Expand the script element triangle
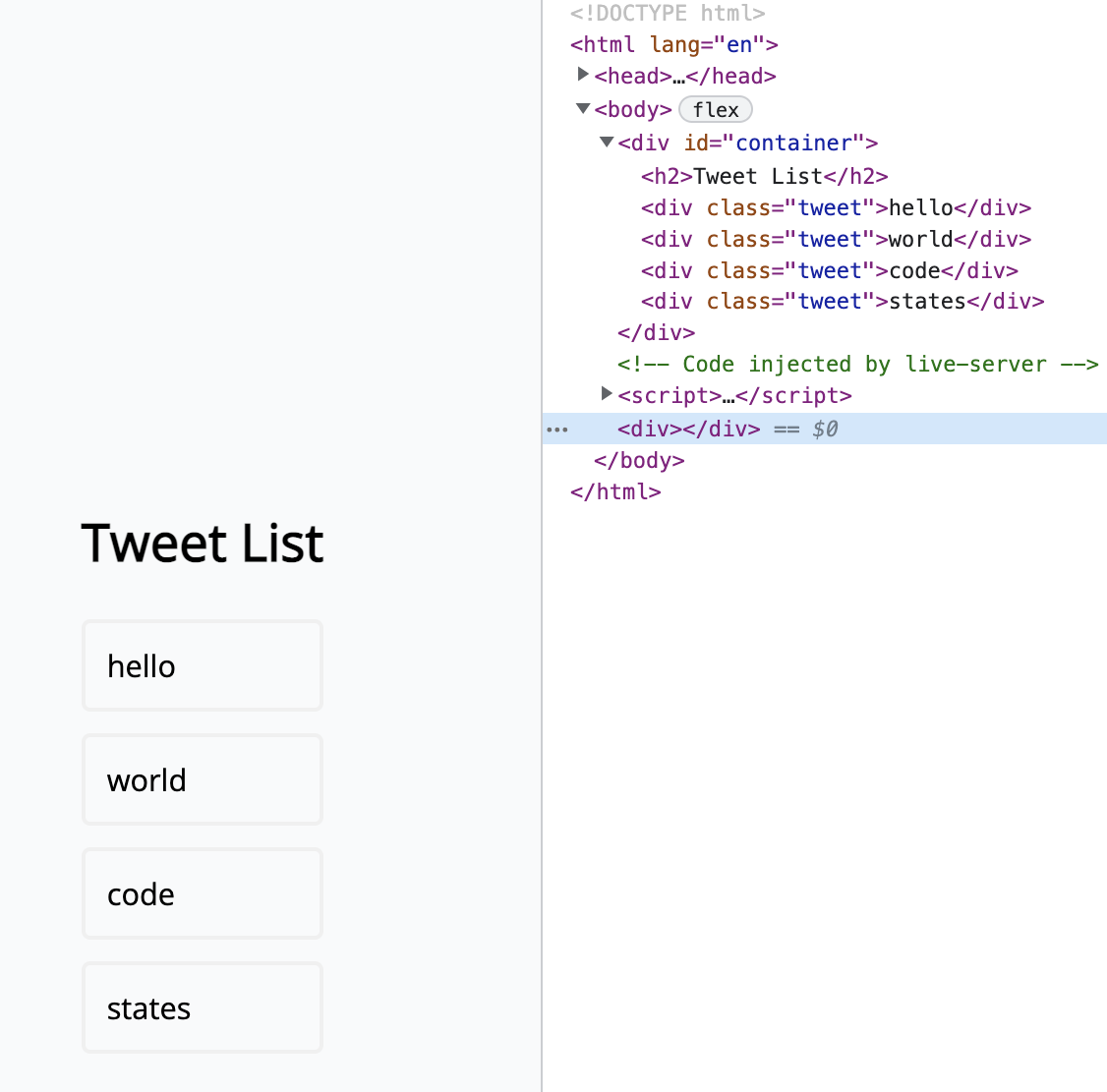This screenshot has width=1107, height=1092. click(x=607, y=394)
